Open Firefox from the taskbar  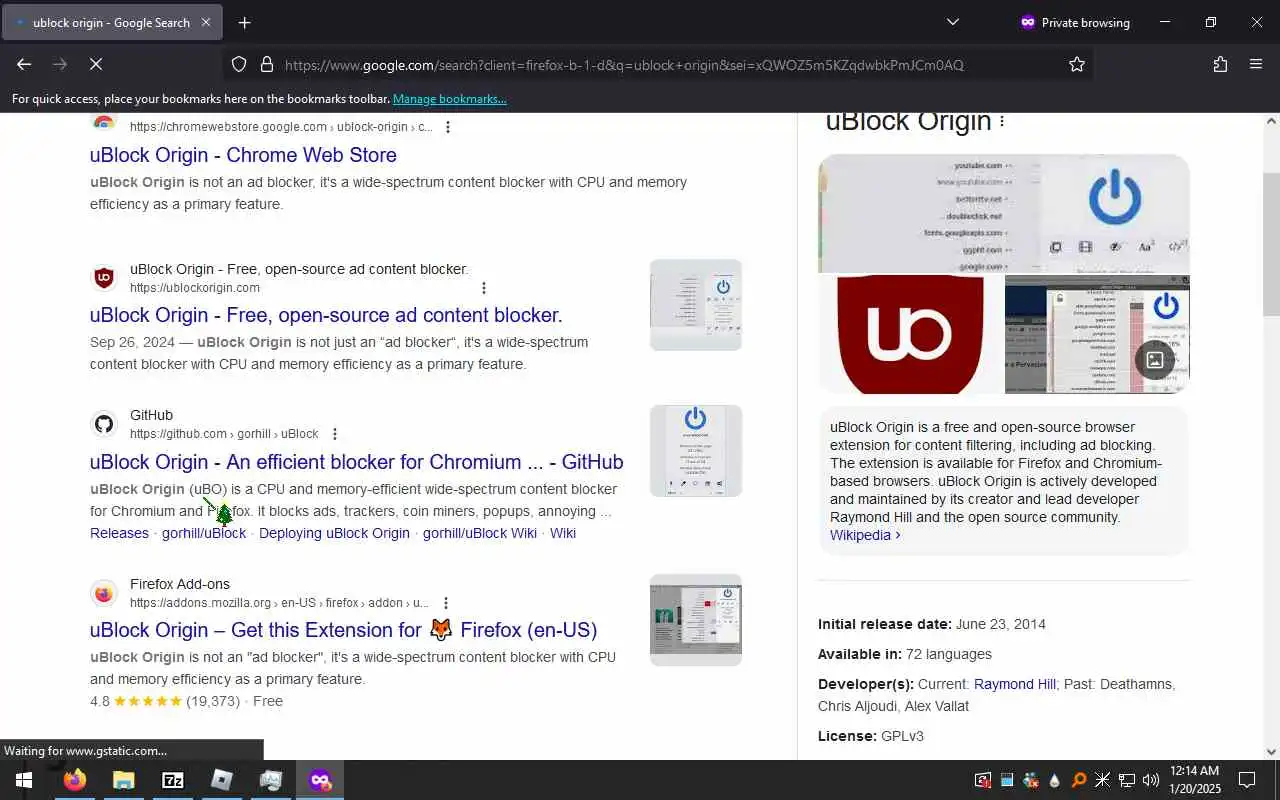click(75, 780)
